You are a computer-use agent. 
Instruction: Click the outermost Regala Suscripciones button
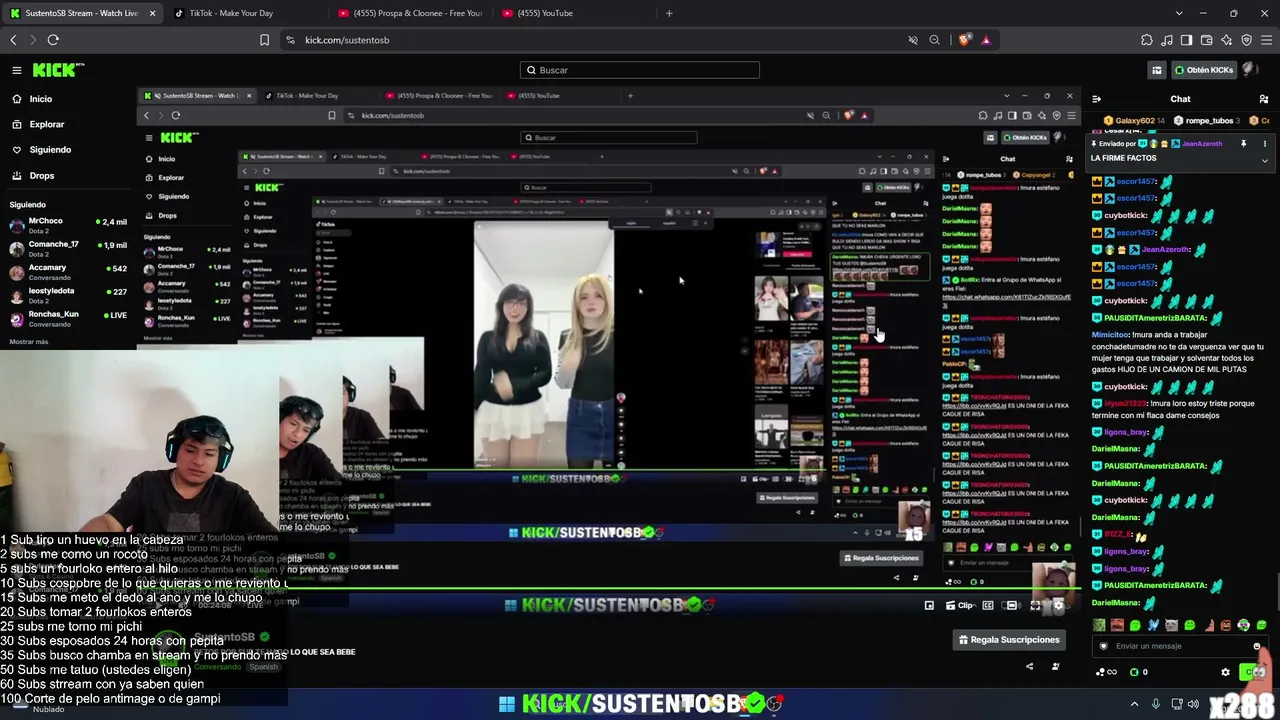point(1008,640)
